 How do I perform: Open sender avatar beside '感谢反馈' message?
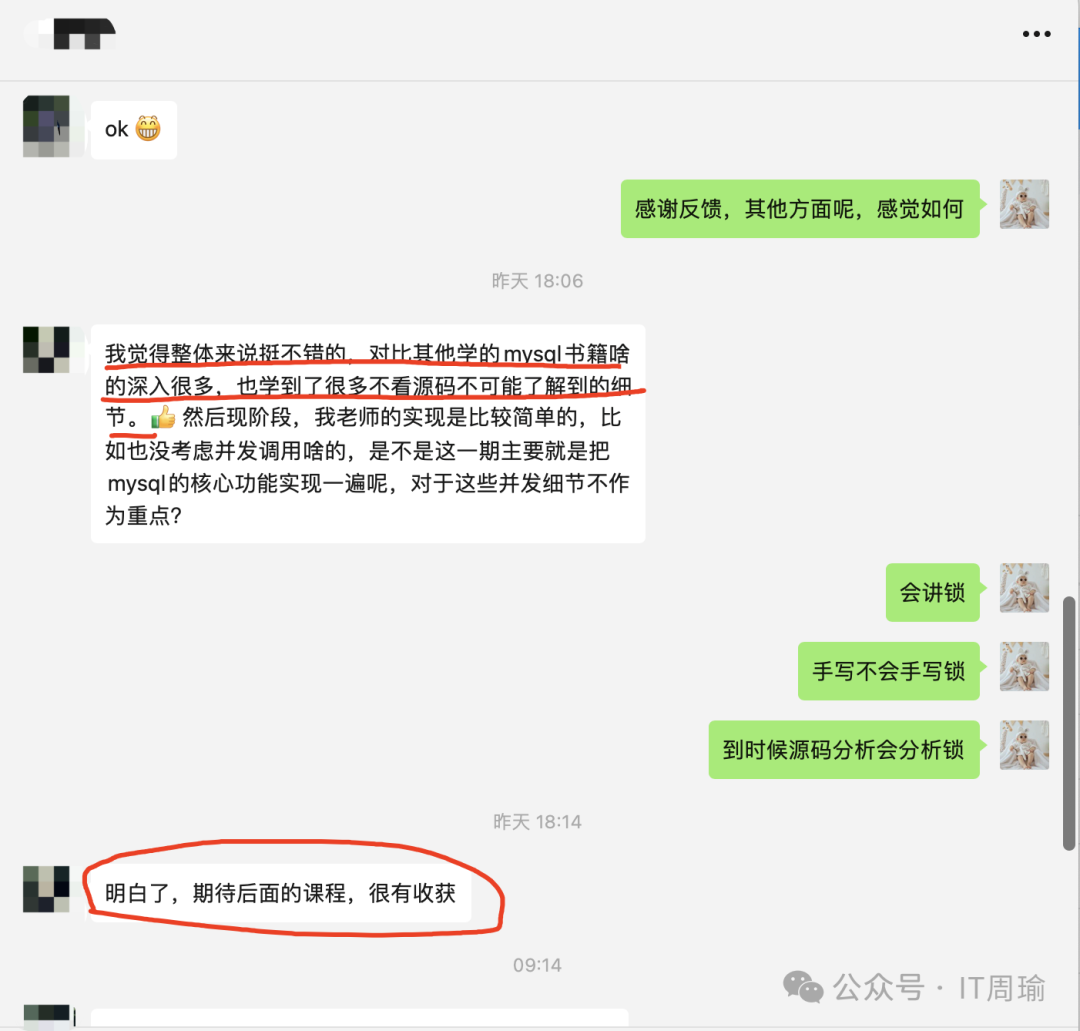coord(1024,205)
